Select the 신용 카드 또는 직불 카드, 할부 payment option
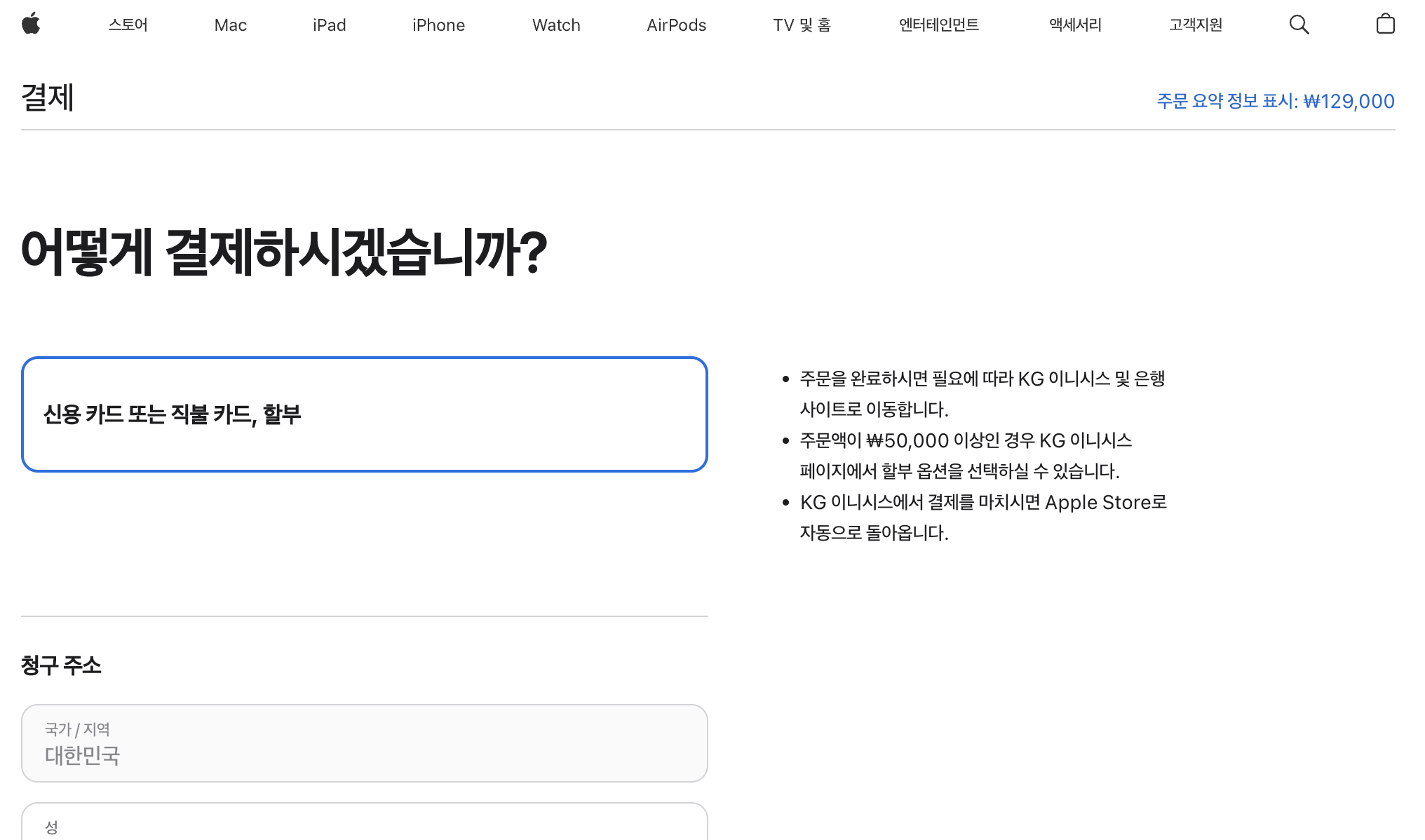The height and width of the screenshot is (840, 1425). pos(364,414)
